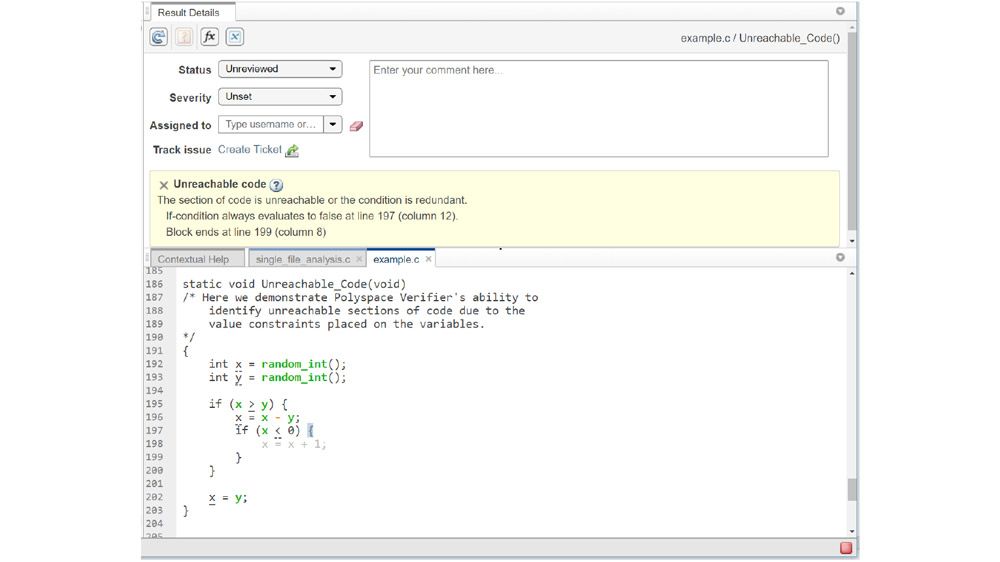Click in the comment text box
The width and height of the screenshot is (1000, 562).
tap(598, 108)
